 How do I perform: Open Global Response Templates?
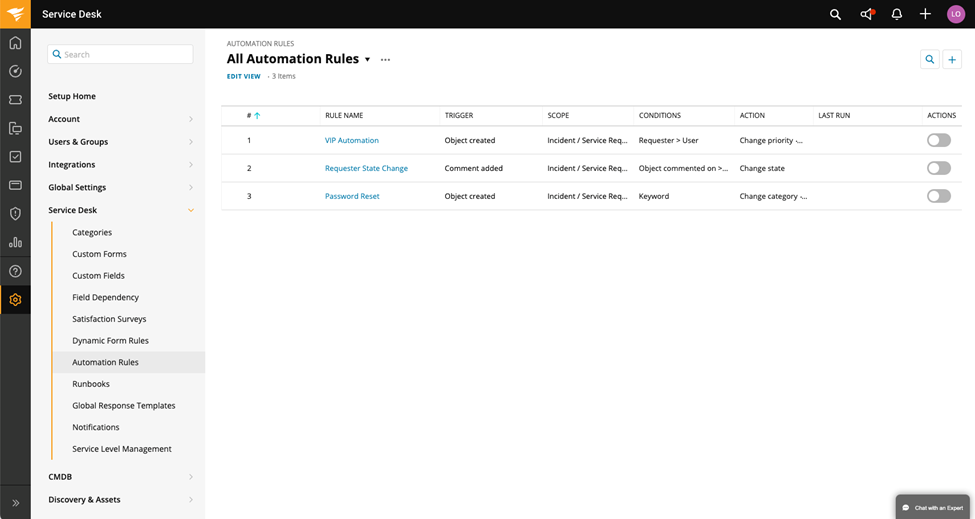pos(124,406)
